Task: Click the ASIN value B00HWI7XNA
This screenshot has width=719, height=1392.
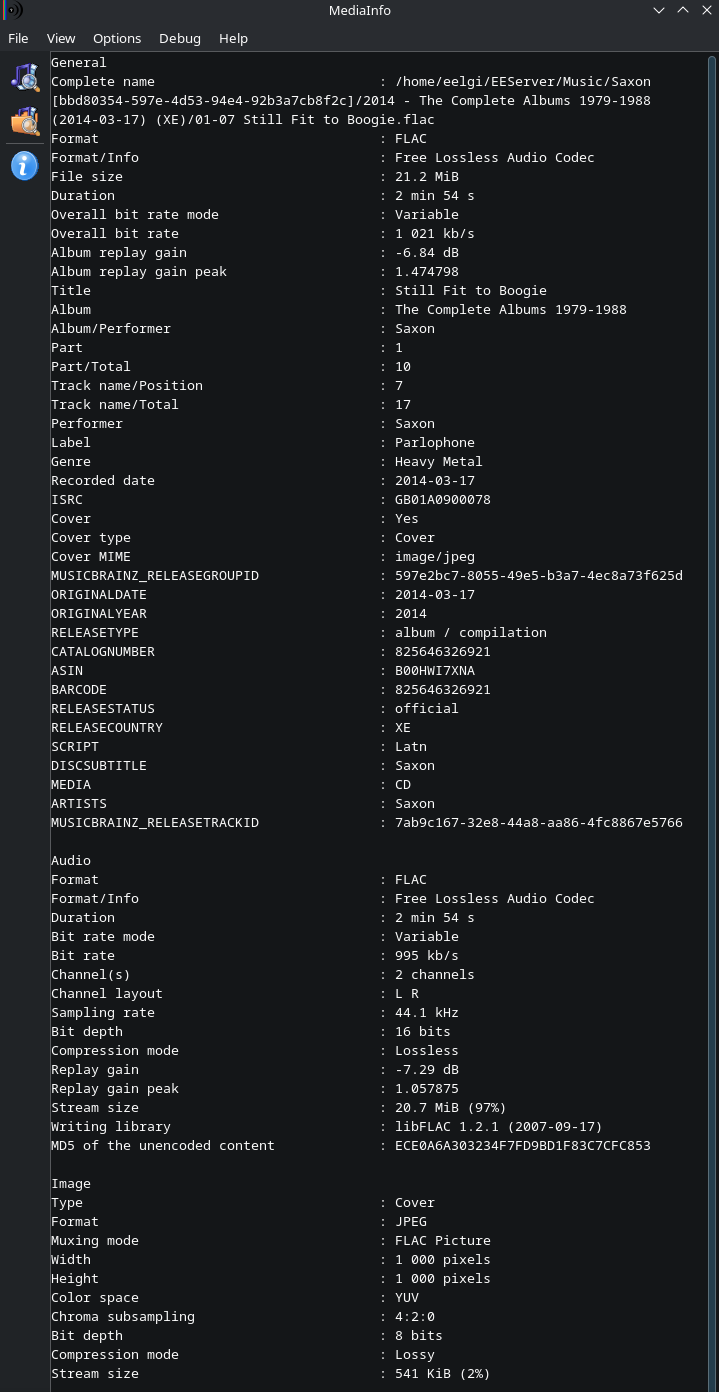Action: (x=435, y=670)
